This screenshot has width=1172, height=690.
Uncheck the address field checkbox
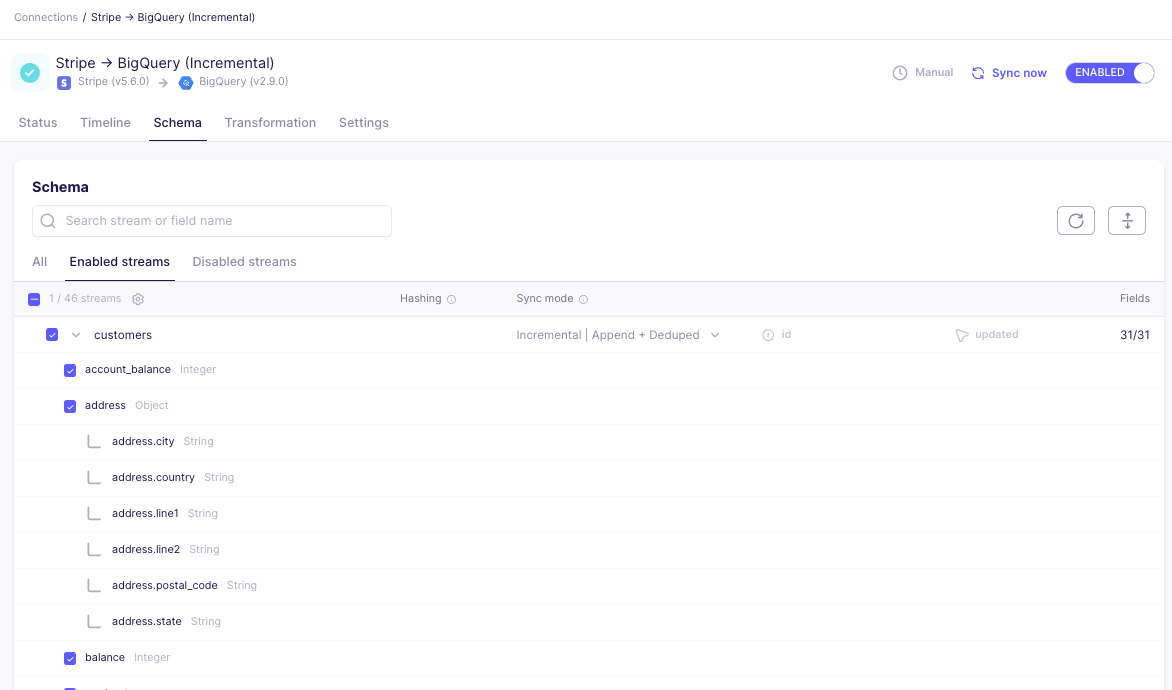70,406
